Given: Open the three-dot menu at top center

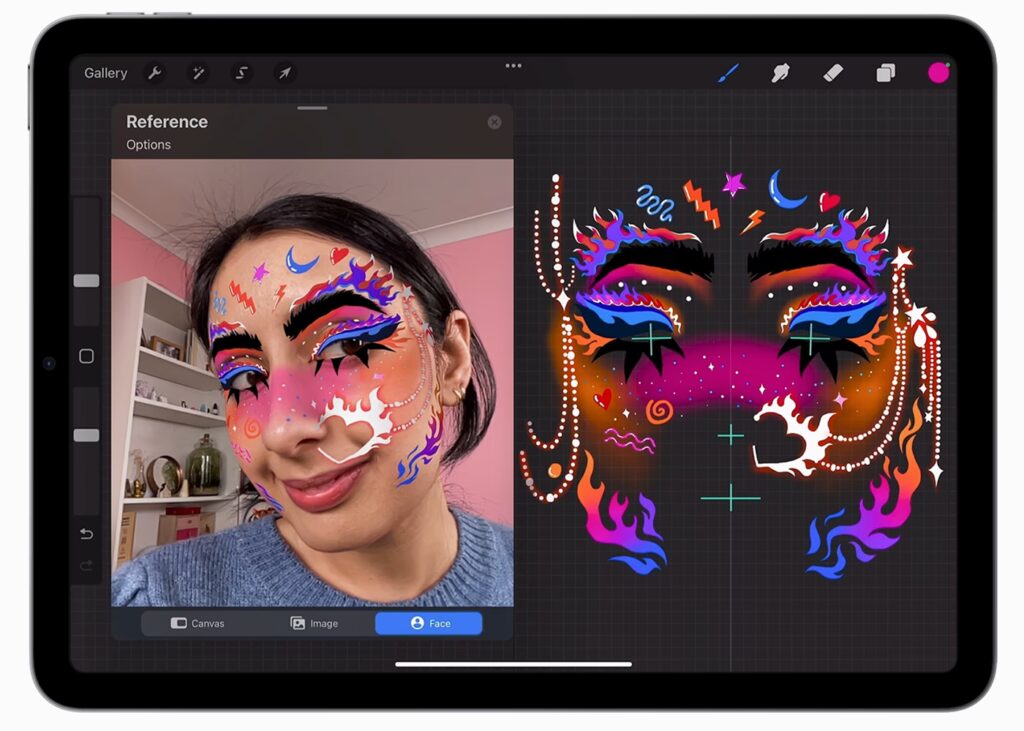Looking at the screenshot, I should coord(513,66).
